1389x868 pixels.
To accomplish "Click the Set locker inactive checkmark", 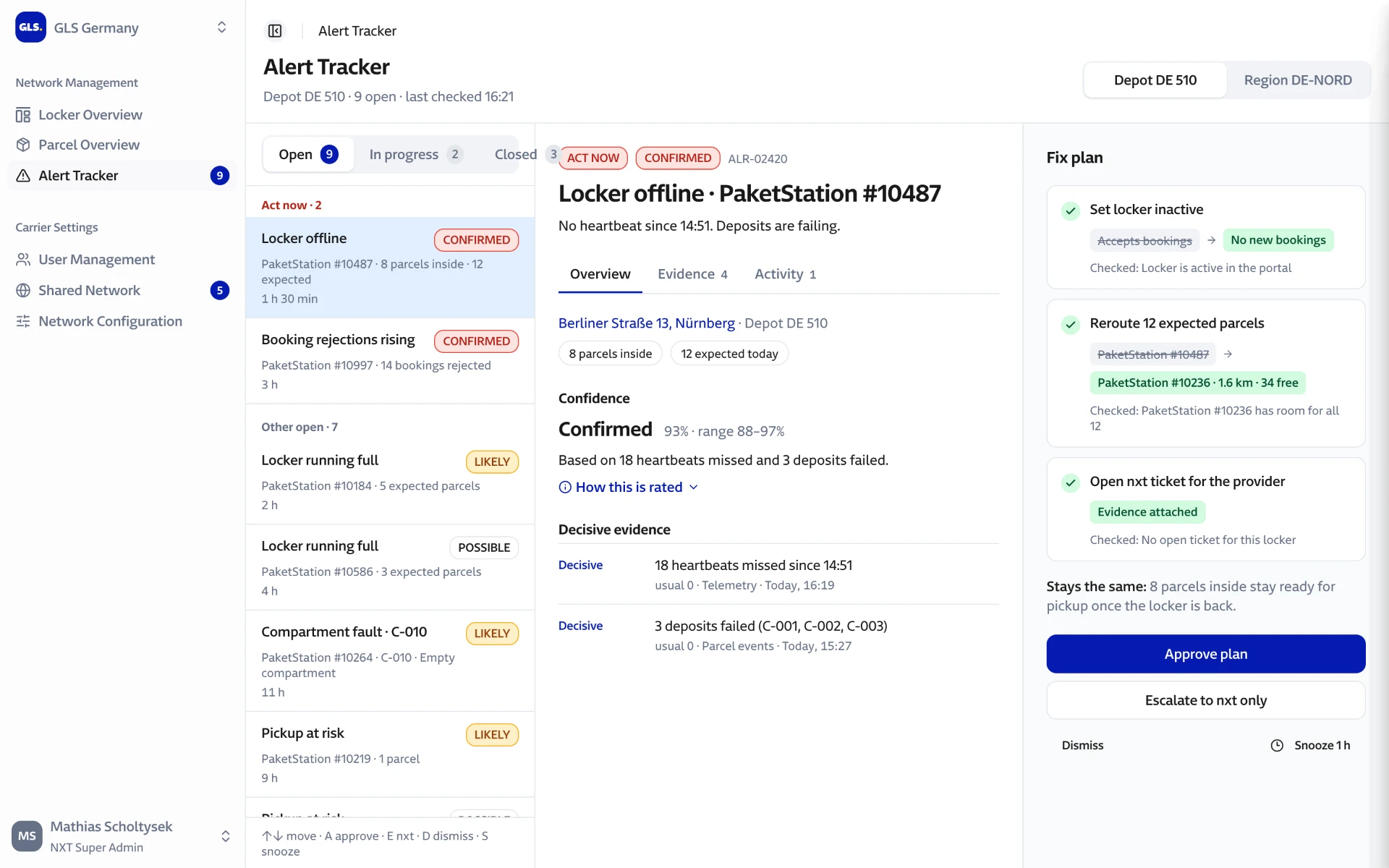I will coord(1071,210).
